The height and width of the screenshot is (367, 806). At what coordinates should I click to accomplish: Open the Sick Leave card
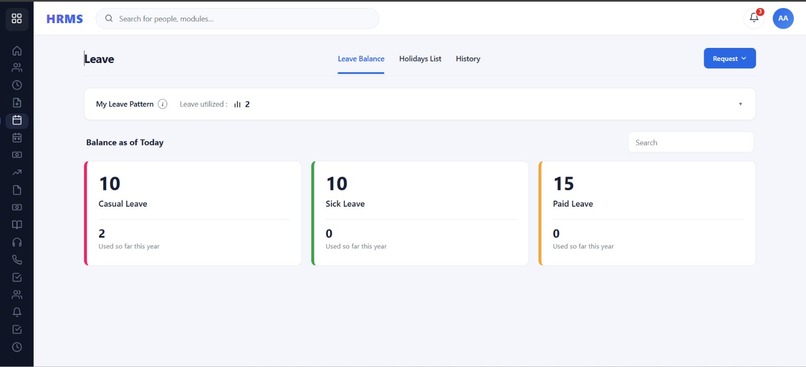pyautogui.click(x=420, y=213)
